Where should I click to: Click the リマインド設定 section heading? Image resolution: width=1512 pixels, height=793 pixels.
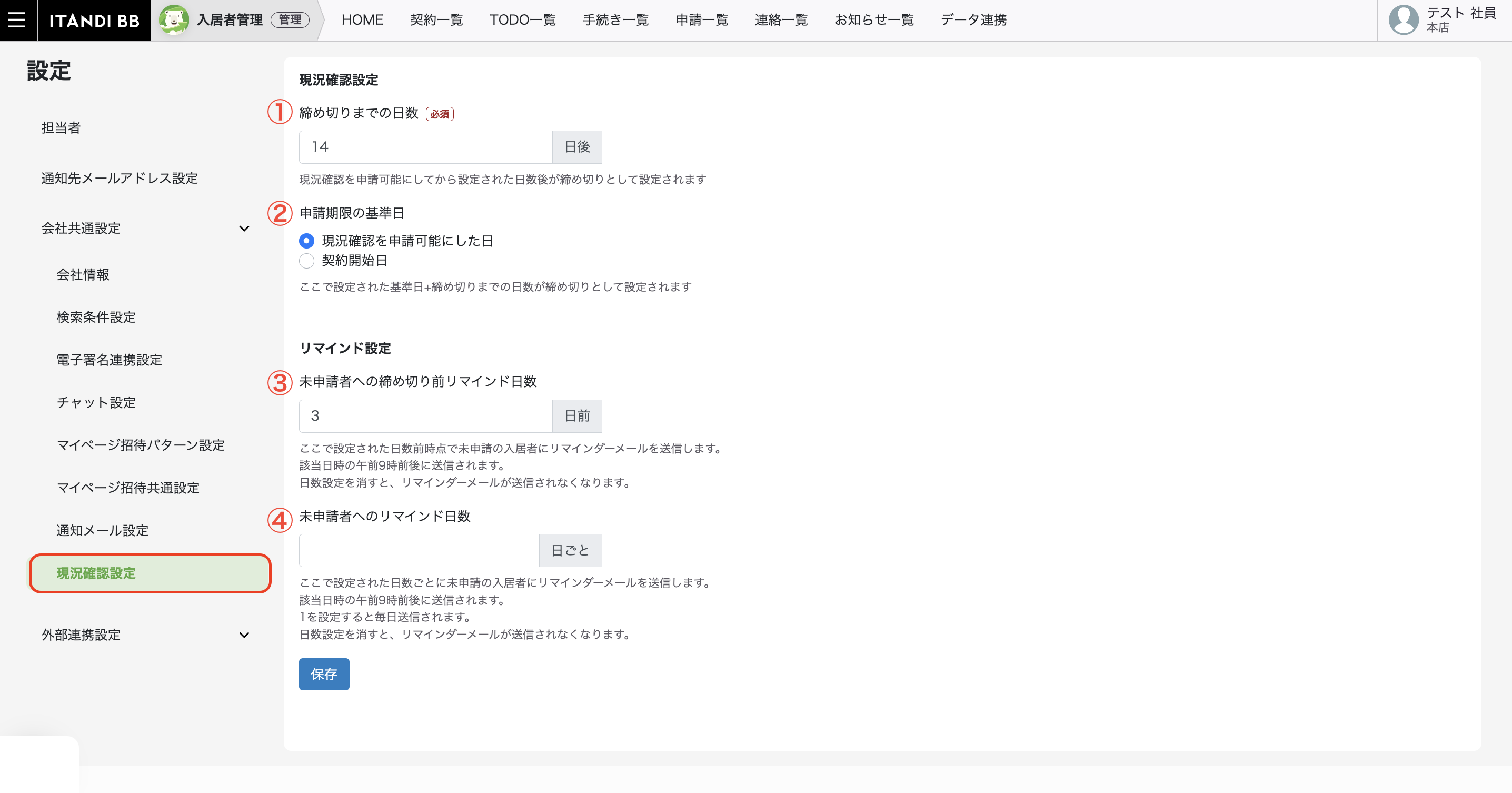pyautogui.click(x=345, y=349)
